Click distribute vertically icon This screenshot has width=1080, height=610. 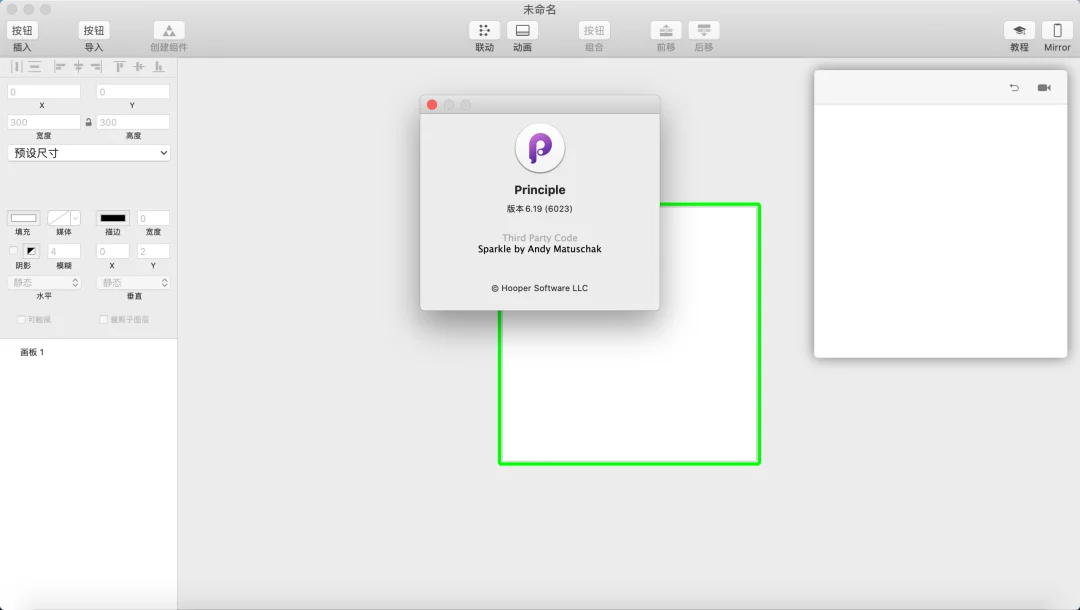point(34,67)
